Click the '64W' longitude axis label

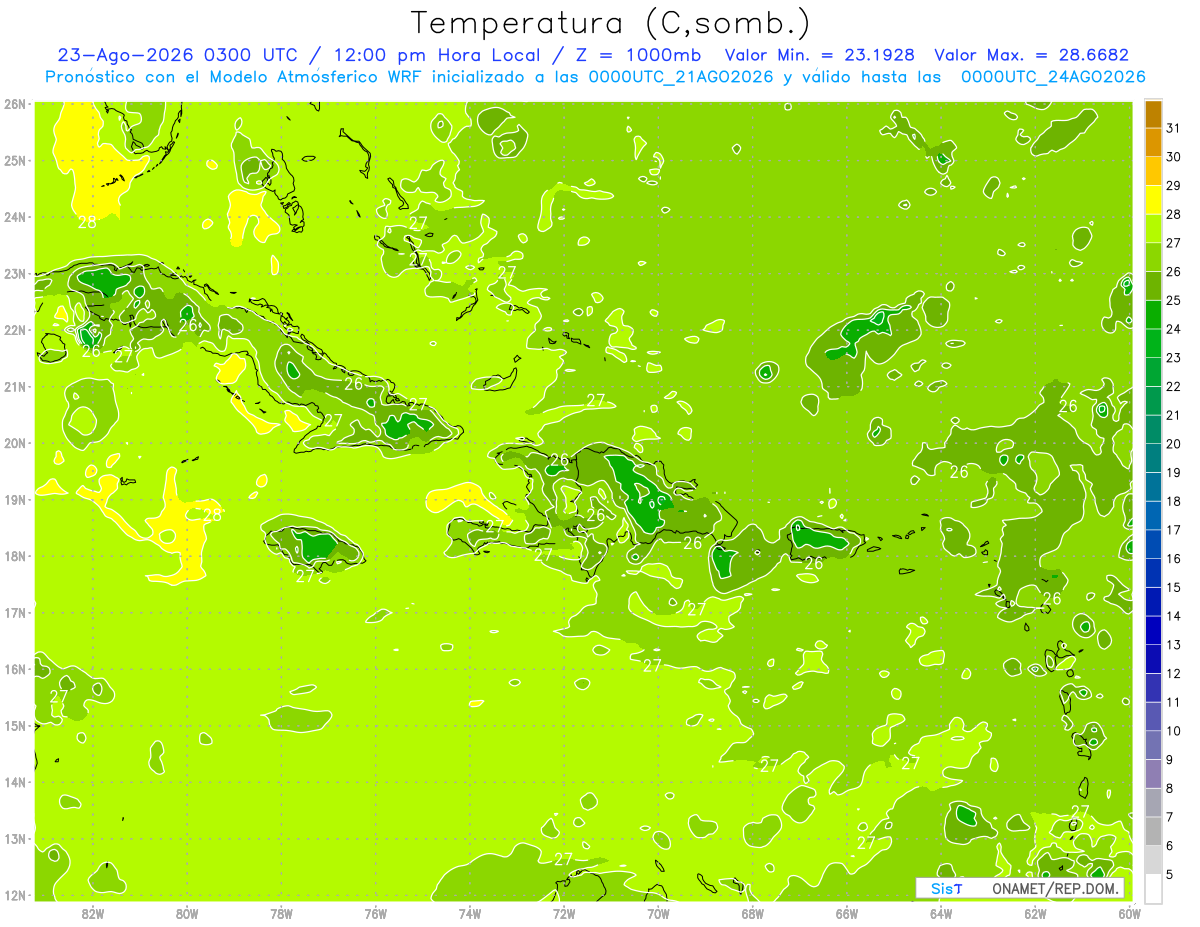[x=941, y=913]
